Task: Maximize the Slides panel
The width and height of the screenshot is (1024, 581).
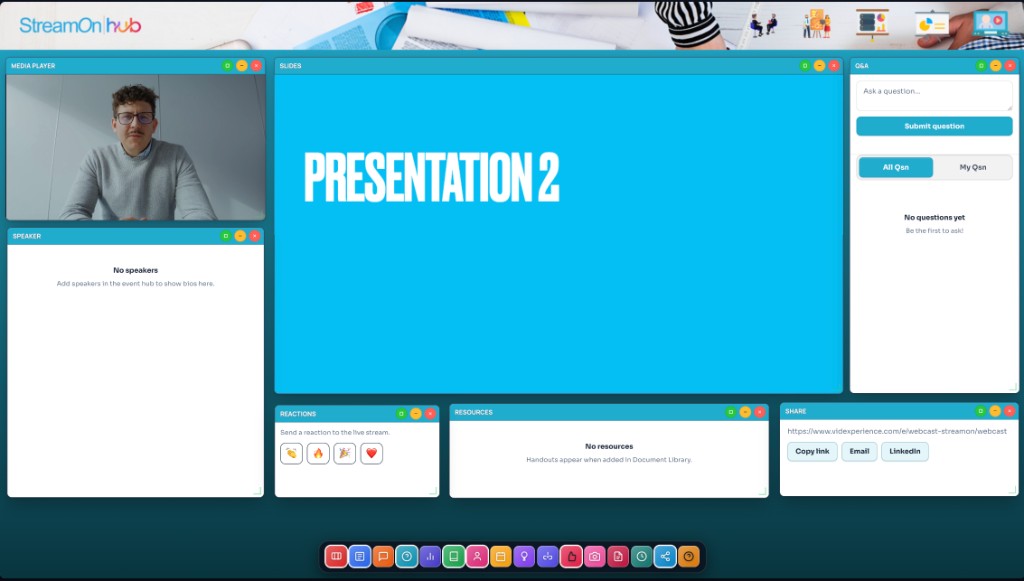Action: click(805, 65)
